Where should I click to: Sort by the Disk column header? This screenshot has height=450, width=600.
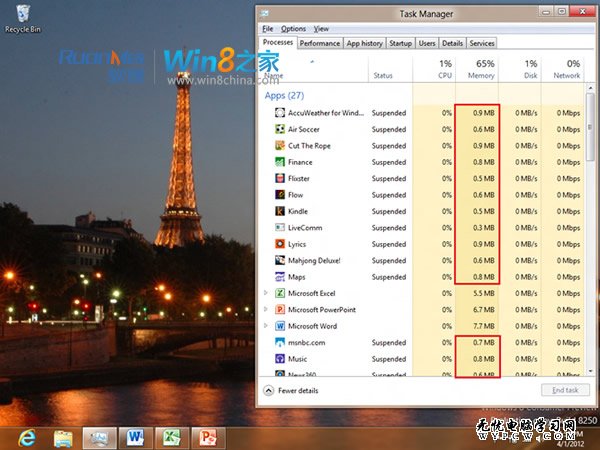(x=520, y=69)
